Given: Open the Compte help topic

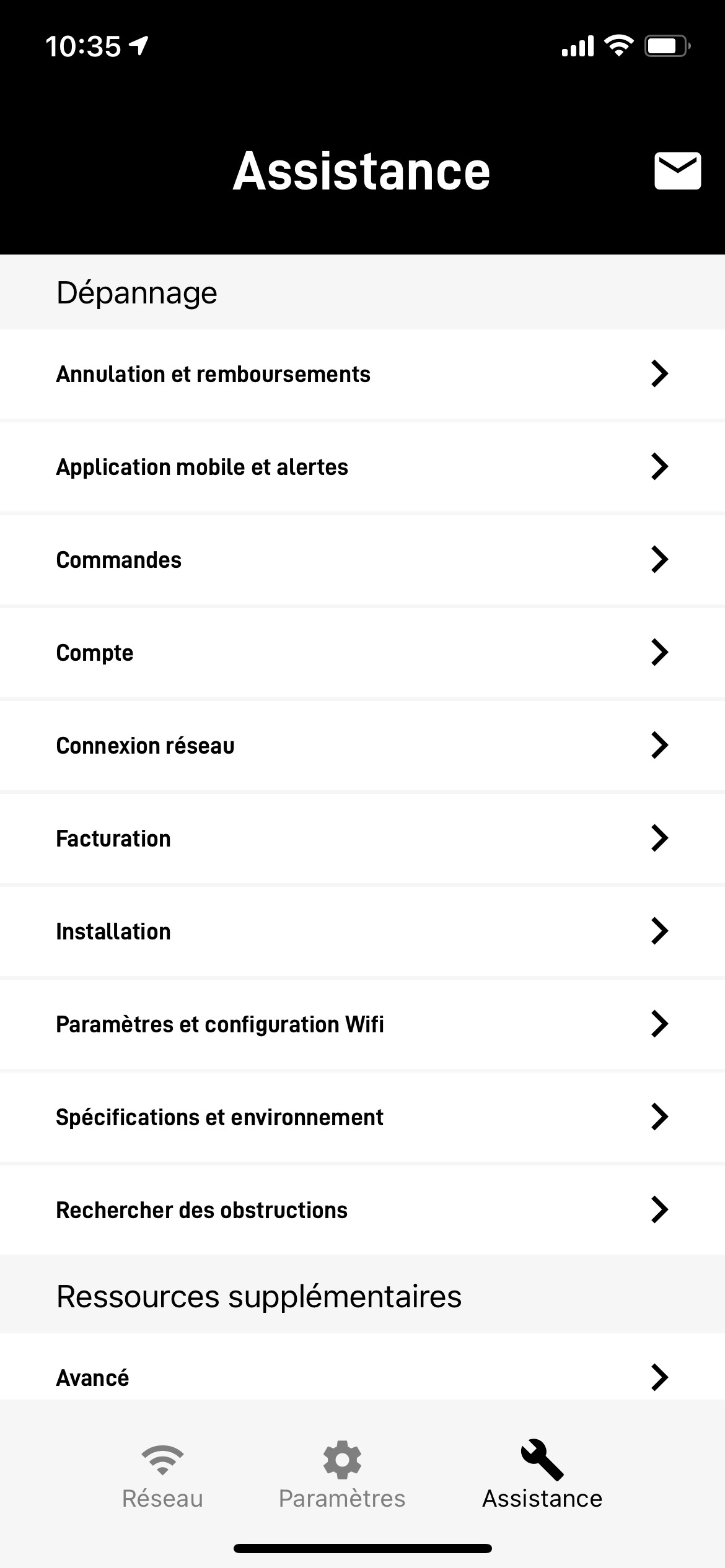Looking at the screenshot, I should [95, 653].
